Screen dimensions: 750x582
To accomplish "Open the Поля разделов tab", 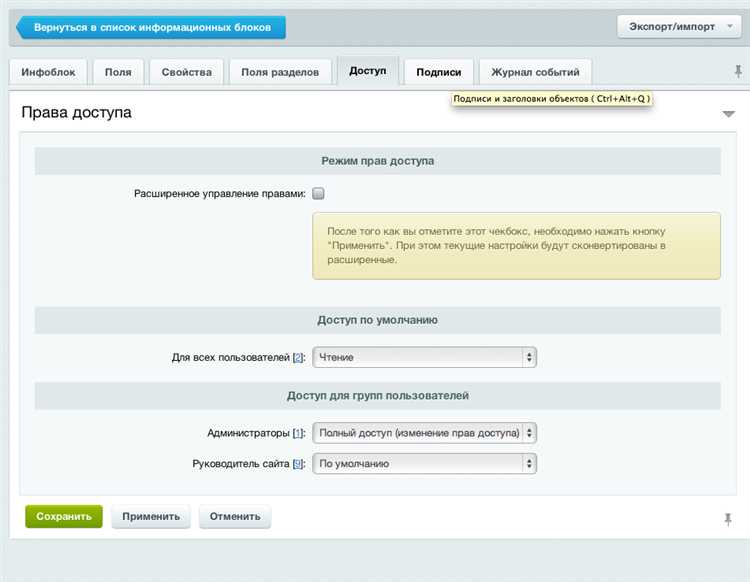I will pos(280,72).
